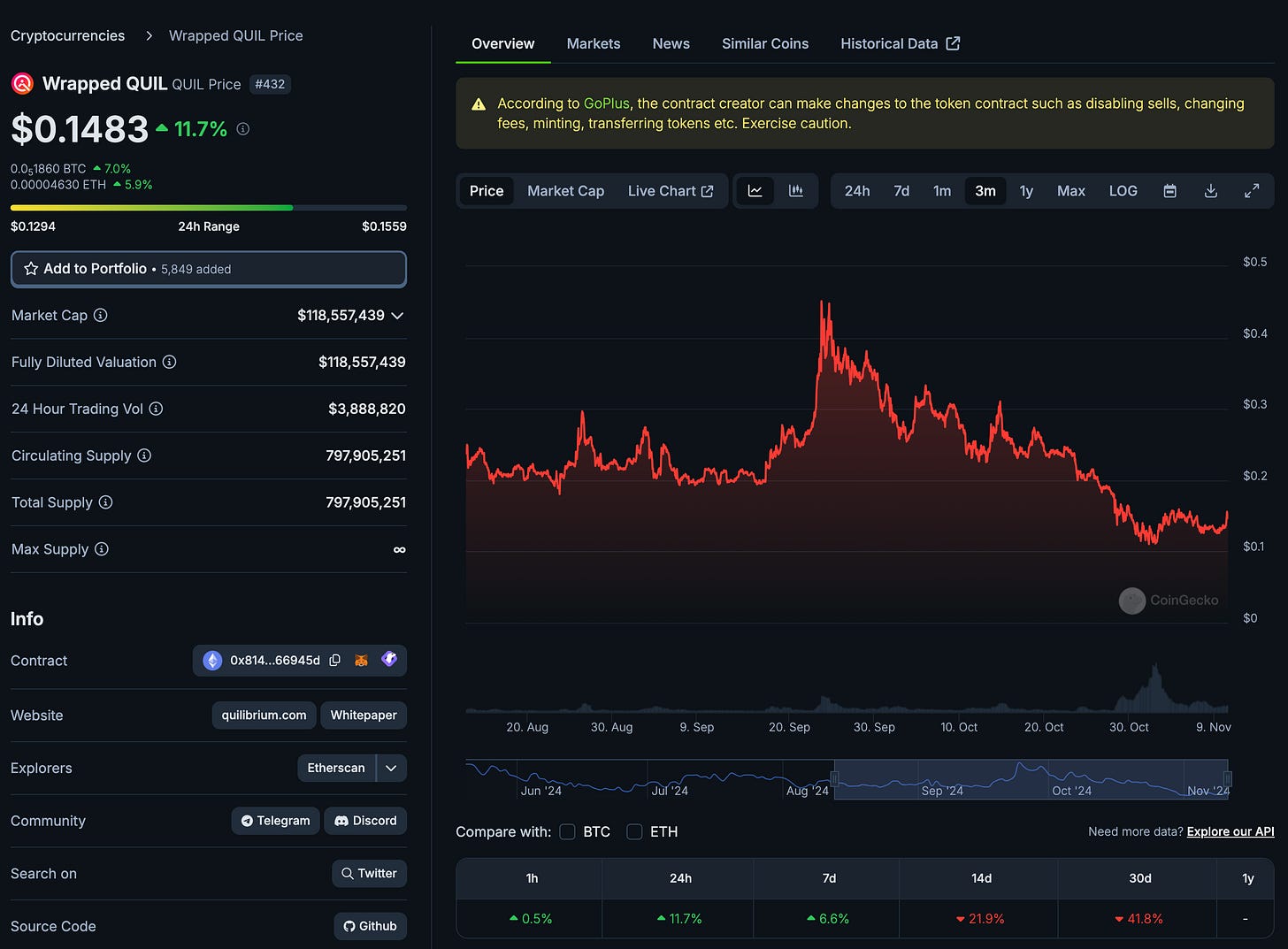Click GoPlus link in warning
Image resolution: width=1288 pixels, height=949 pixels.
607,103
